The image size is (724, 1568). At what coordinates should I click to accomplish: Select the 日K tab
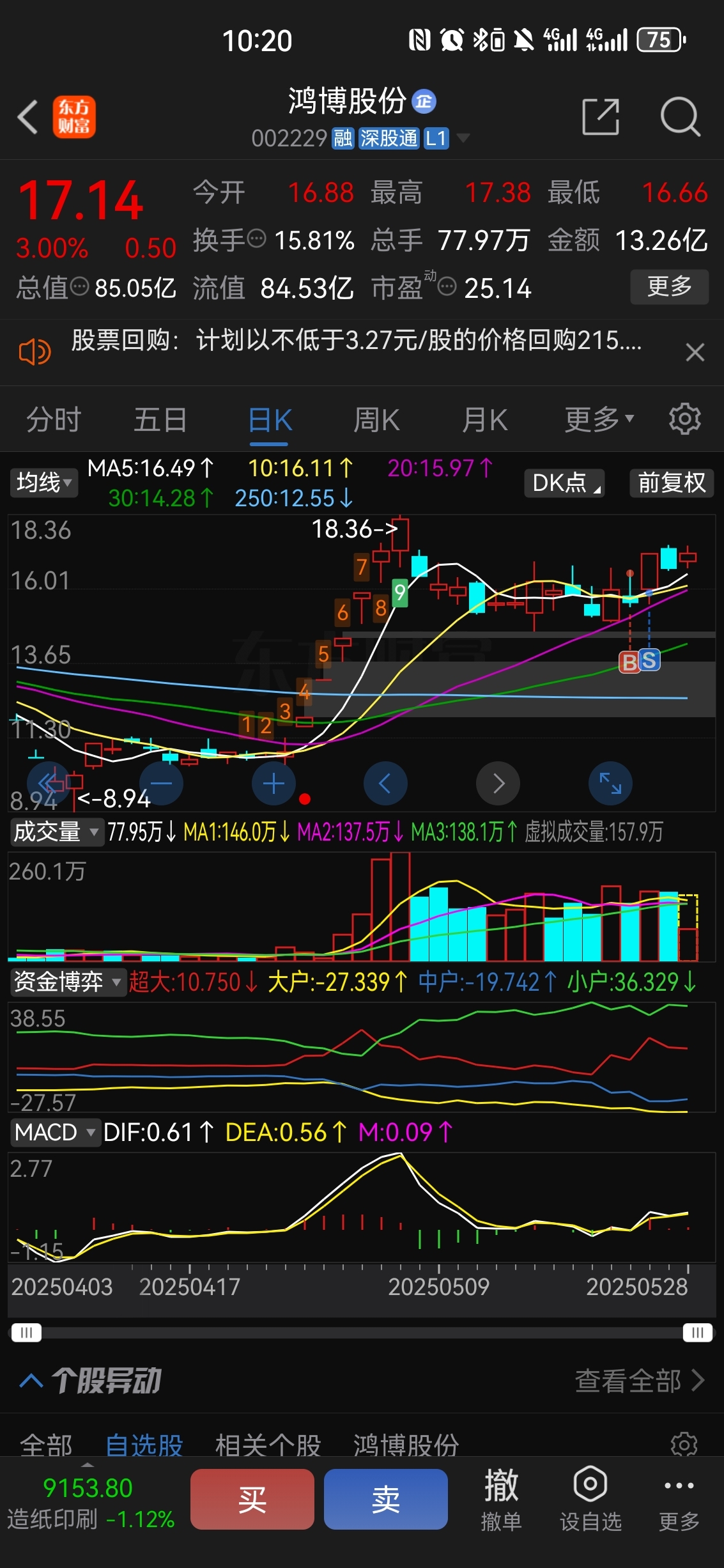270,421
